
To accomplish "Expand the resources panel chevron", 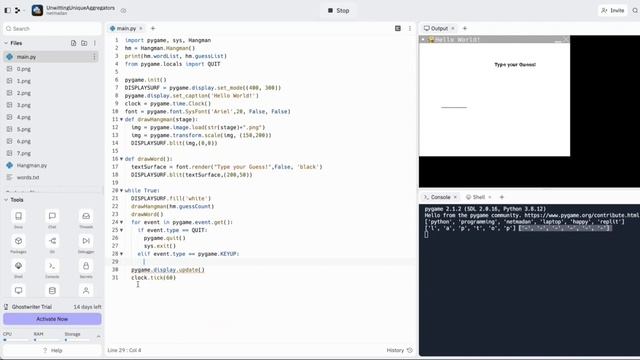I will [x=98, y=336].
